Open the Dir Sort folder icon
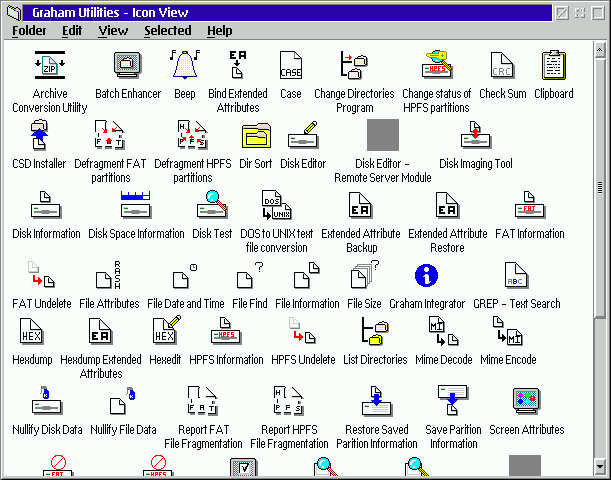 256,135
